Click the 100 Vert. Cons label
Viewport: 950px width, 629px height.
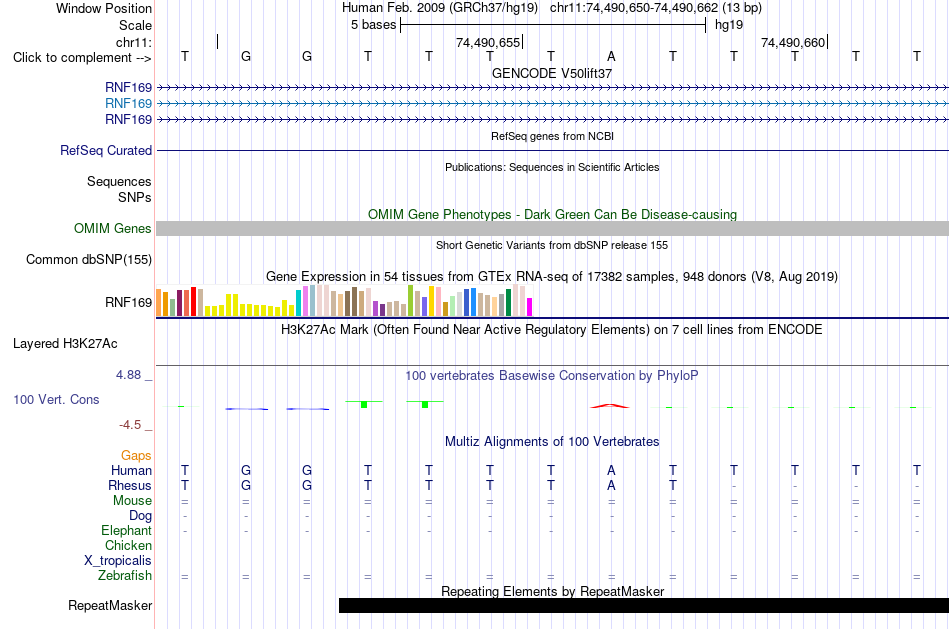click(x=56, y=399)
